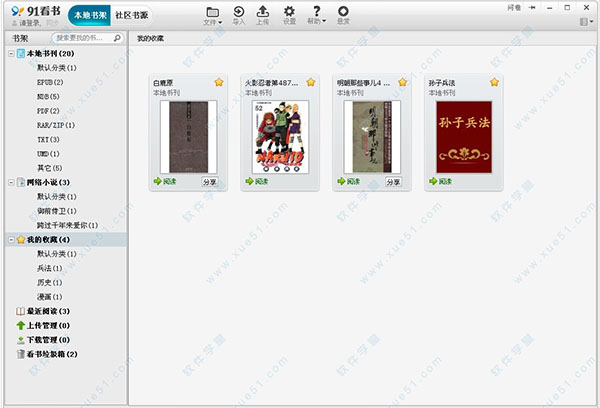Open the 帮助 question mark menu
The image size is (600, 408).
[316, 16]
